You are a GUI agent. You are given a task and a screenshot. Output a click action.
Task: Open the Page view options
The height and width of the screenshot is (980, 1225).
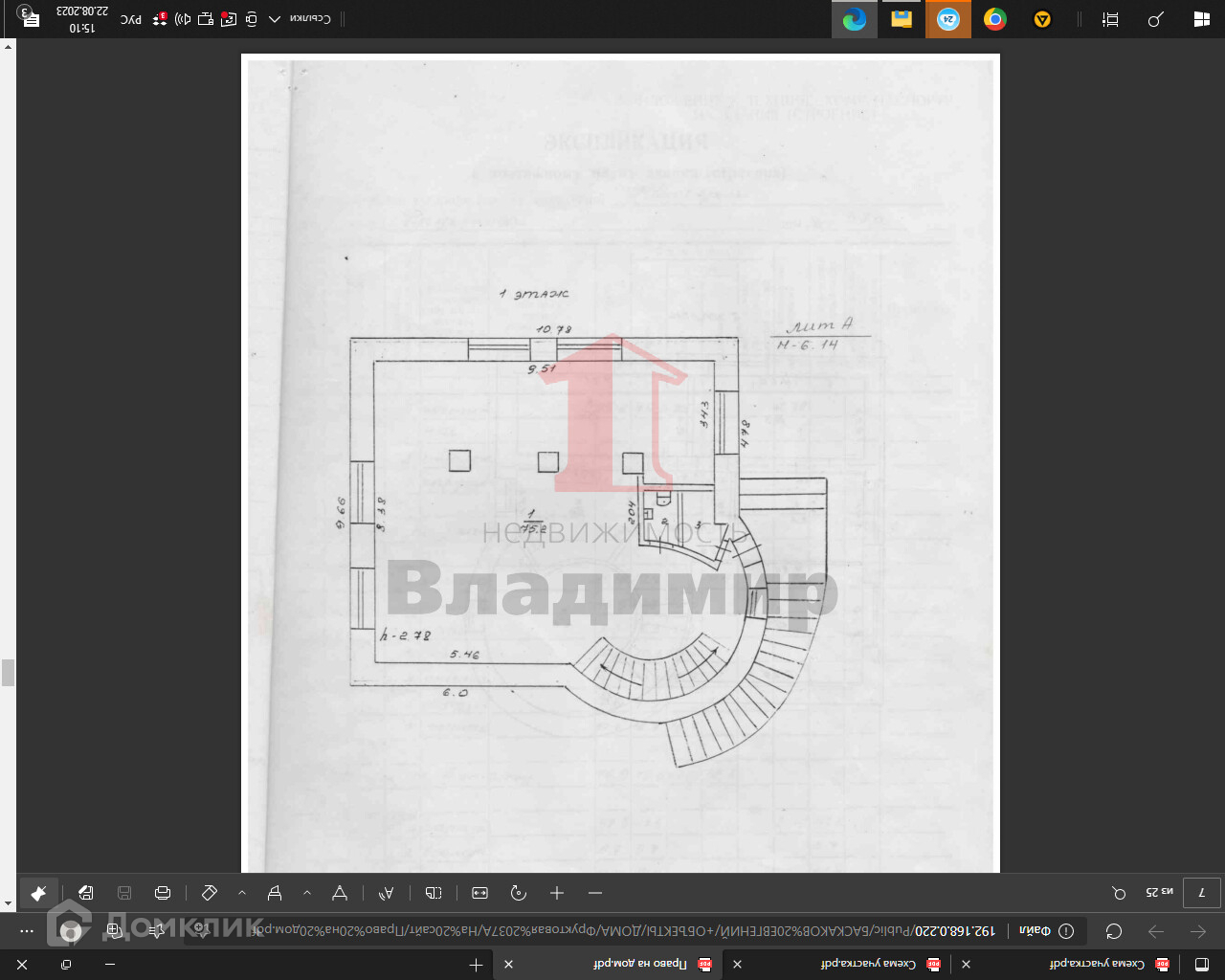(434, 893)
